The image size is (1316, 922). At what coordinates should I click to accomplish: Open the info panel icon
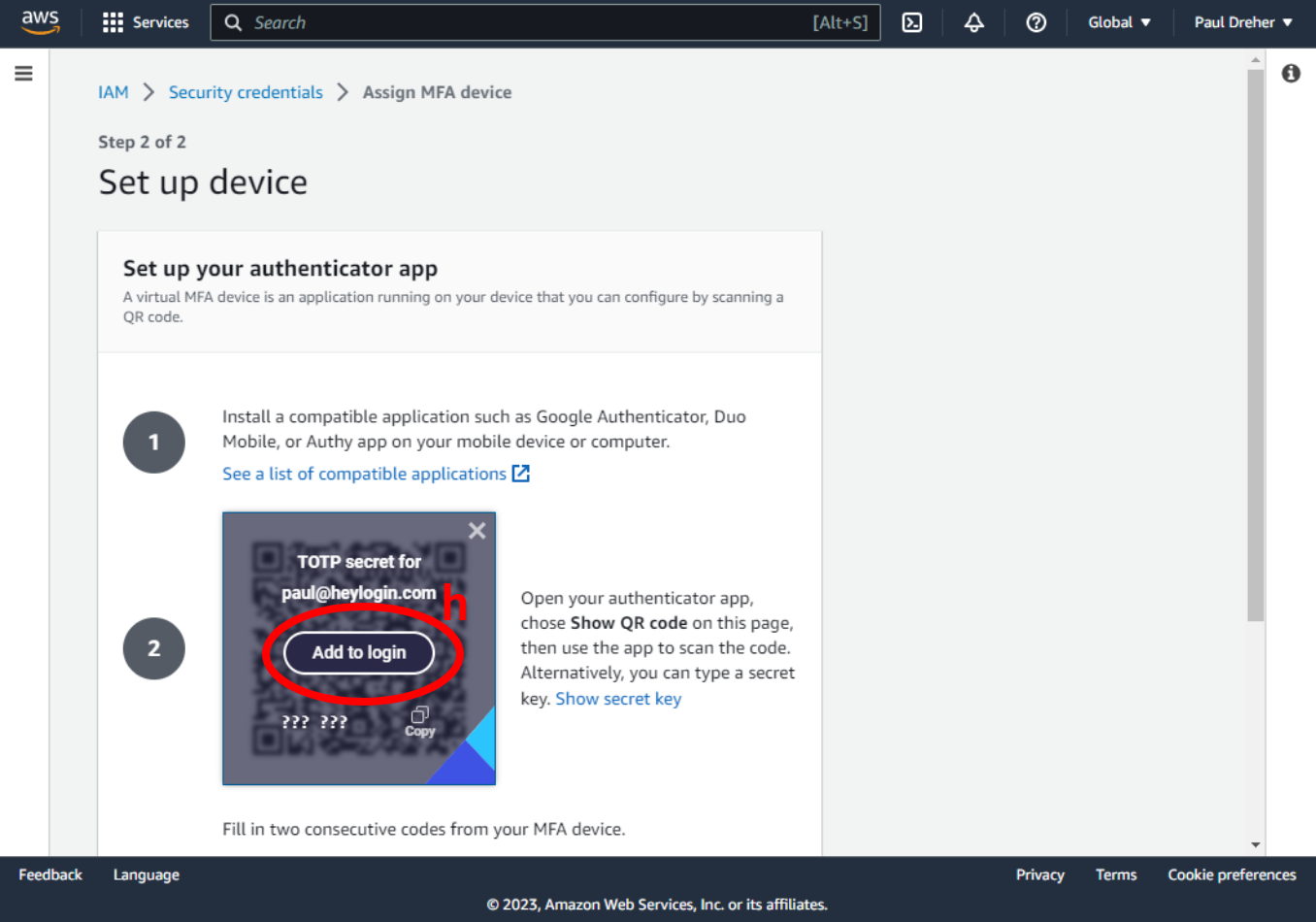(x=1291, y=74)
